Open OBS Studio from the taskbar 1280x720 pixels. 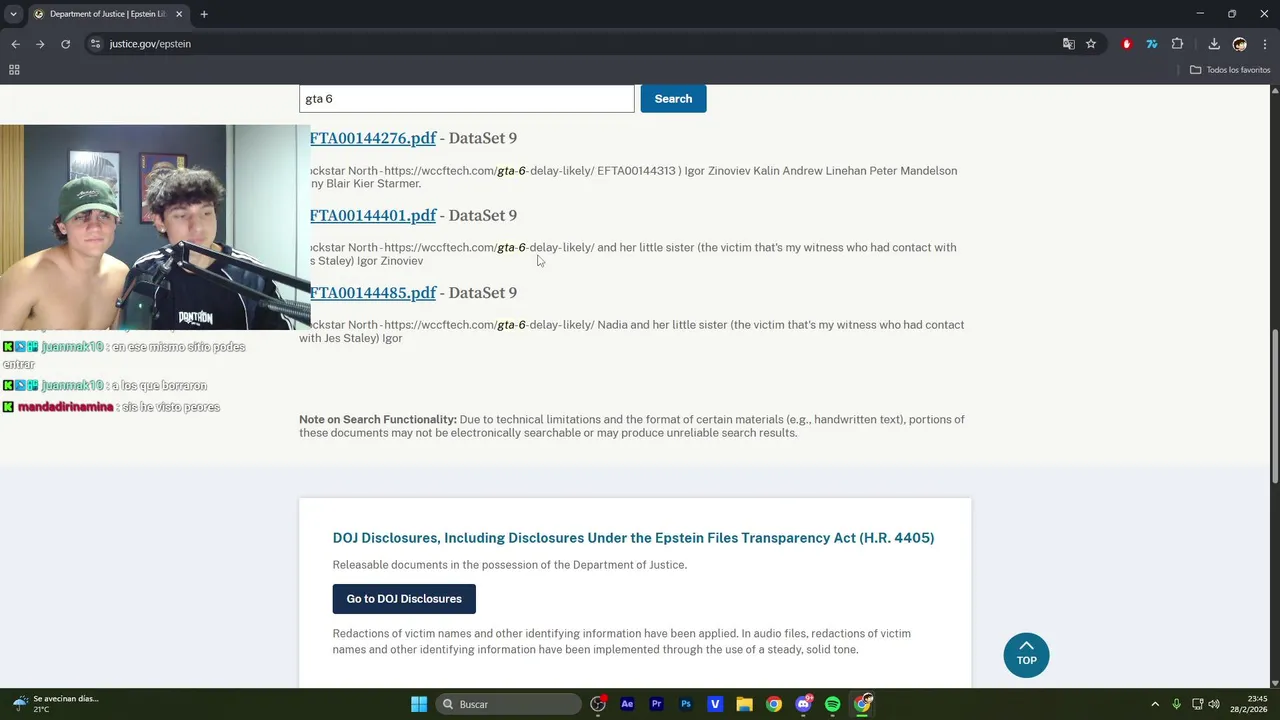[598, 704]
